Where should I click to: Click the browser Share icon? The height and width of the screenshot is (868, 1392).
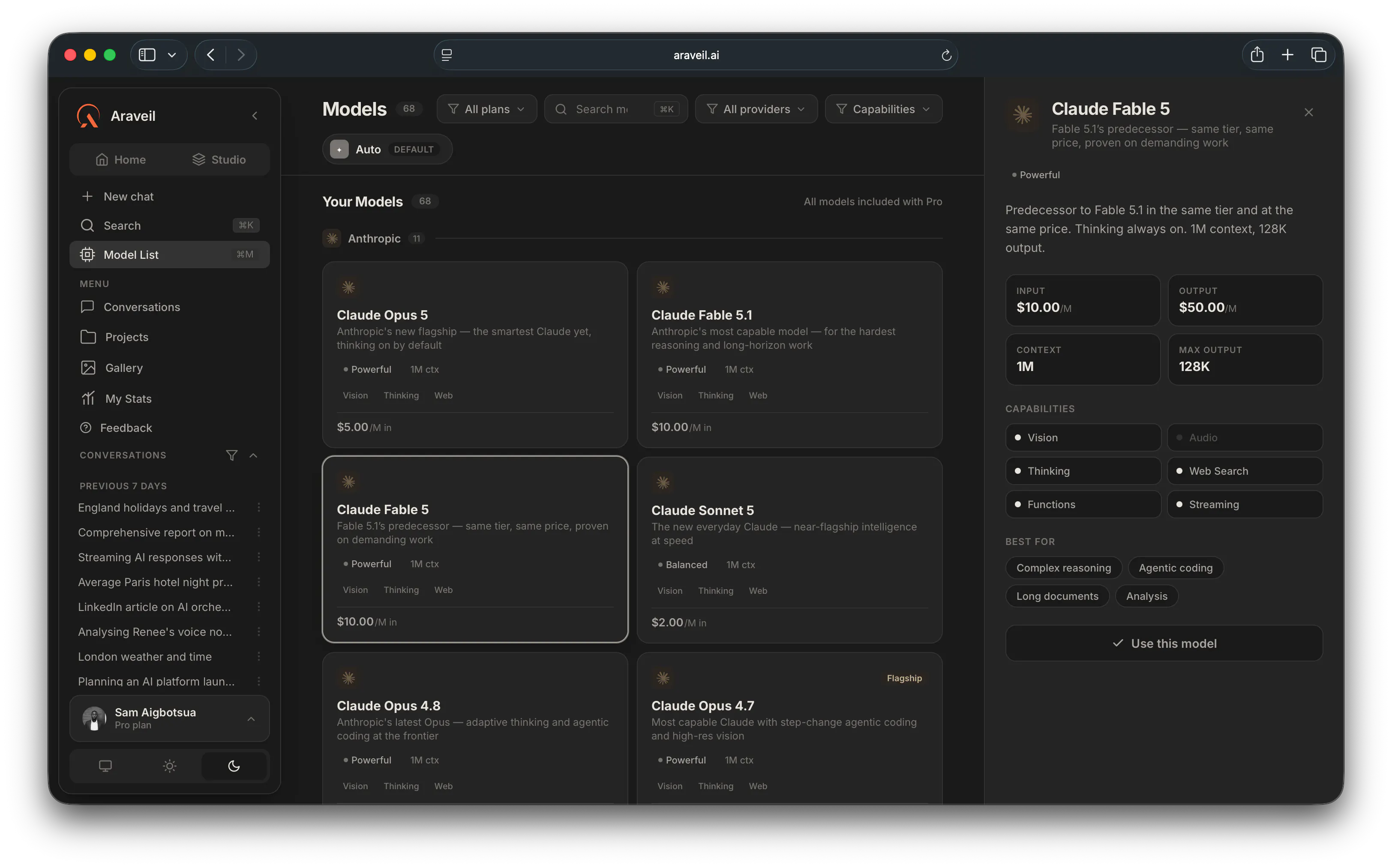(x=1257, y=54)
